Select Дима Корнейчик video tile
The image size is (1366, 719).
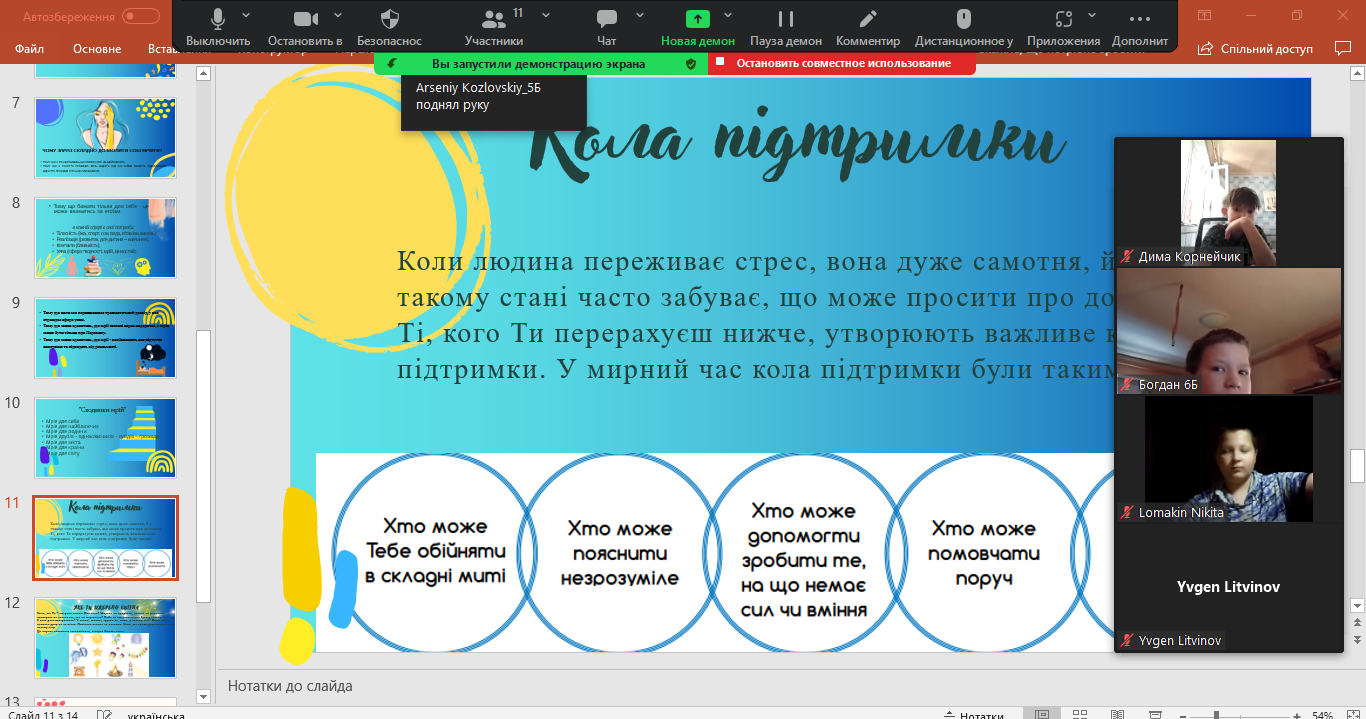pyautogui.click(x=1229, y=202)
